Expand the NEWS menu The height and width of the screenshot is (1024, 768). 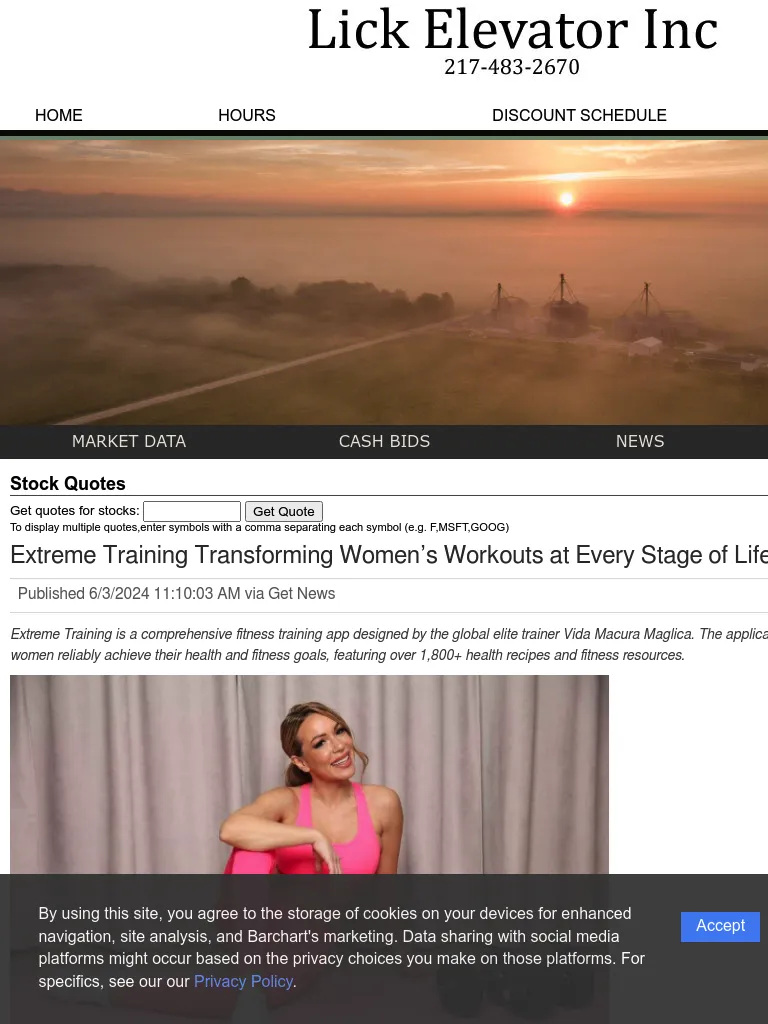[x=640, y=441]
